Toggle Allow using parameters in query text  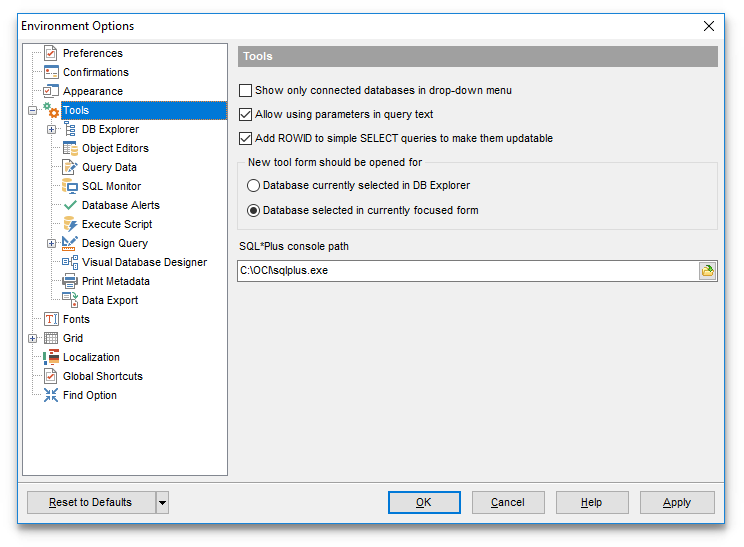(x=245, y=114)
